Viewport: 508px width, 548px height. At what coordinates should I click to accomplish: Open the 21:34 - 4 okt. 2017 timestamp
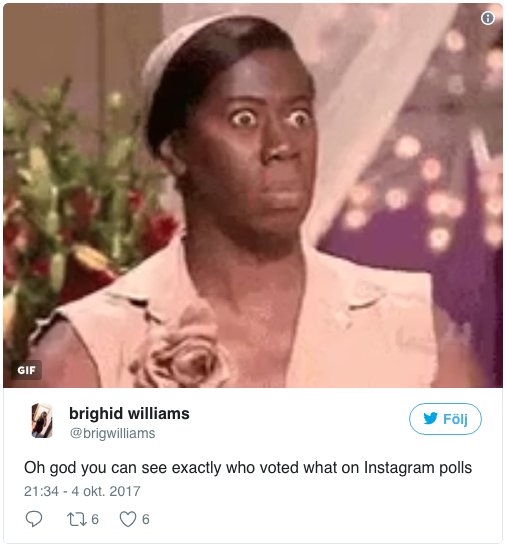click(x=82, y=491)
